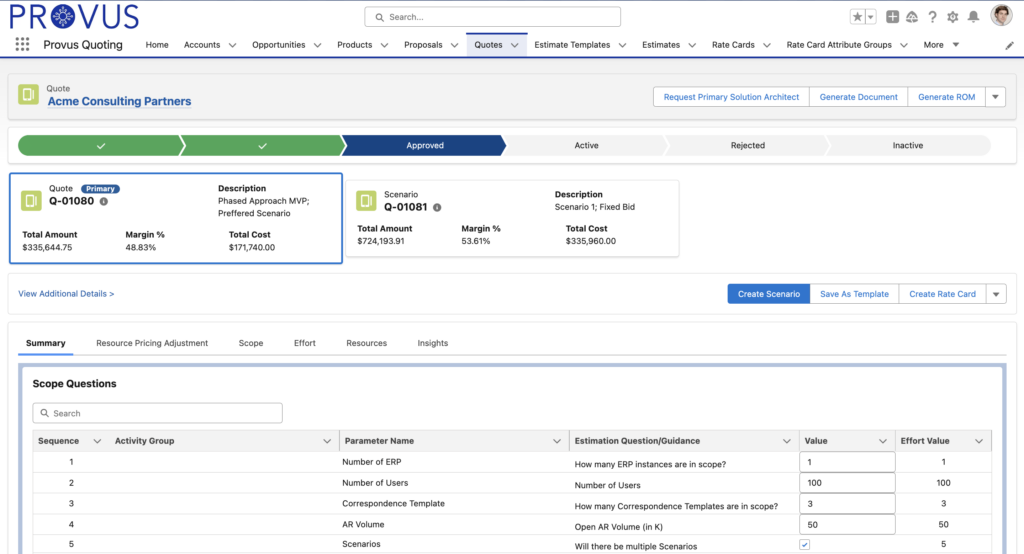This screenshot has height=554, width=1024.
Task: Open the Help question mark icon
Action: pyautogui.click(x=932, y=17)
